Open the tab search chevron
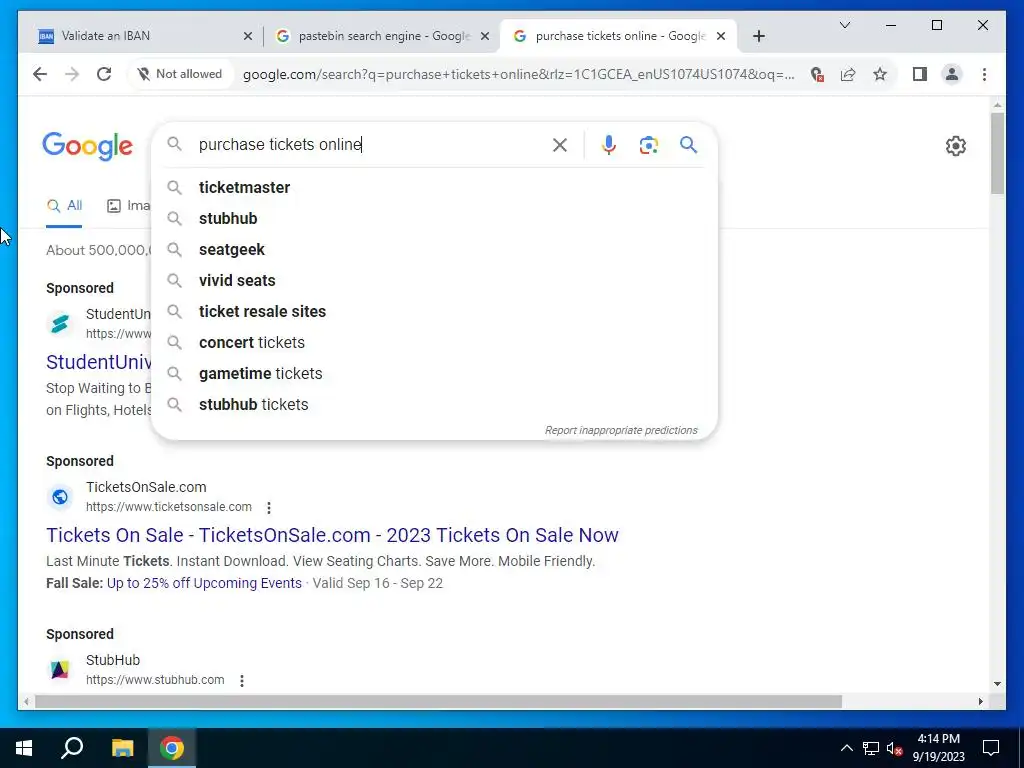 844,25
